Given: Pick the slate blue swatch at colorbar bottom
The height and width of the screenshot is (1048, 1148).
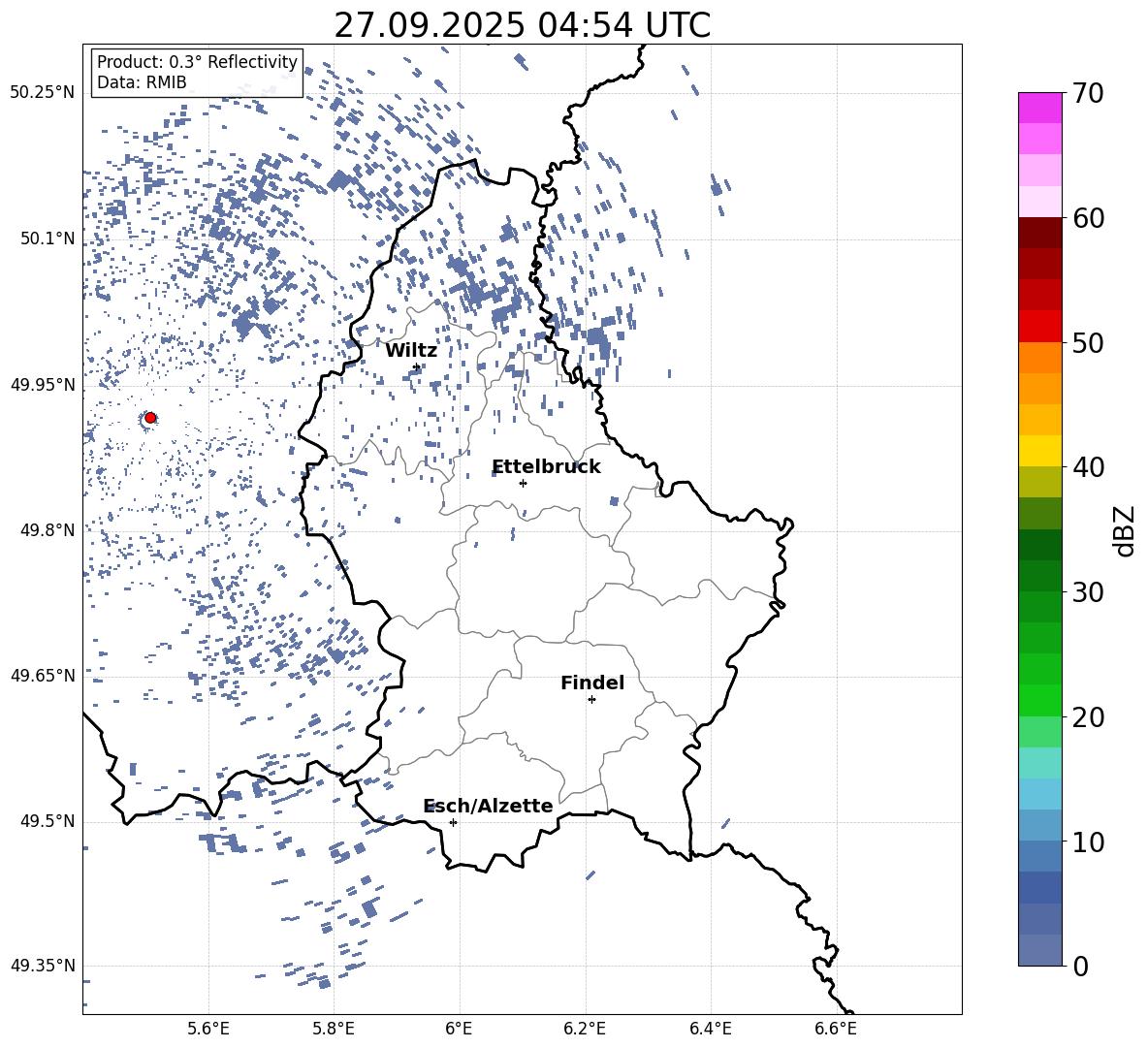Looking at the screenshot, I should (x=1039, y=950).
